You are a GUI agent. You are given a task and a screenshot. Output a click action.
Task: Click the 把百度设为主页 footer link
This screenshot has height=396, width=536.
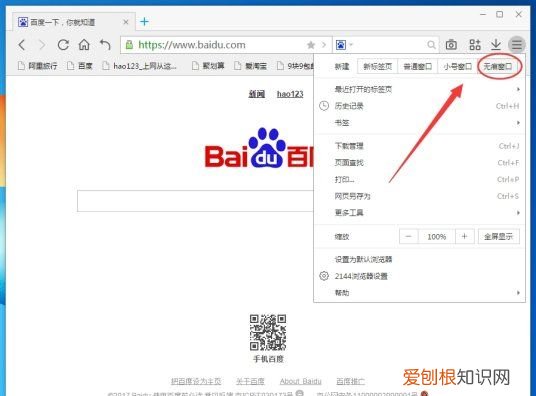tap(196, 381)
